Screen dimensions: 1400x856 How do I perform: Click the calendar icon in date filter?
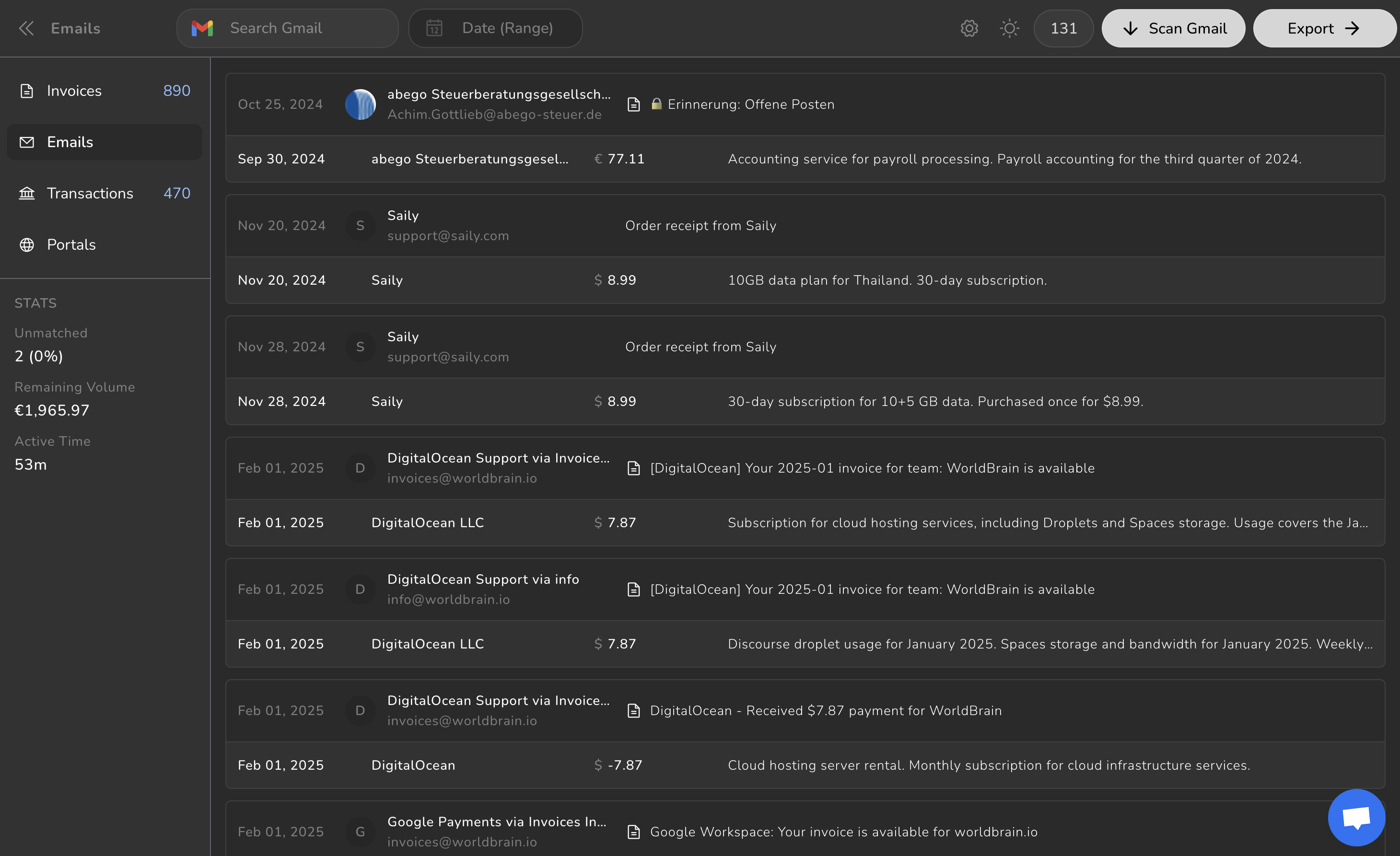point(435,28)
